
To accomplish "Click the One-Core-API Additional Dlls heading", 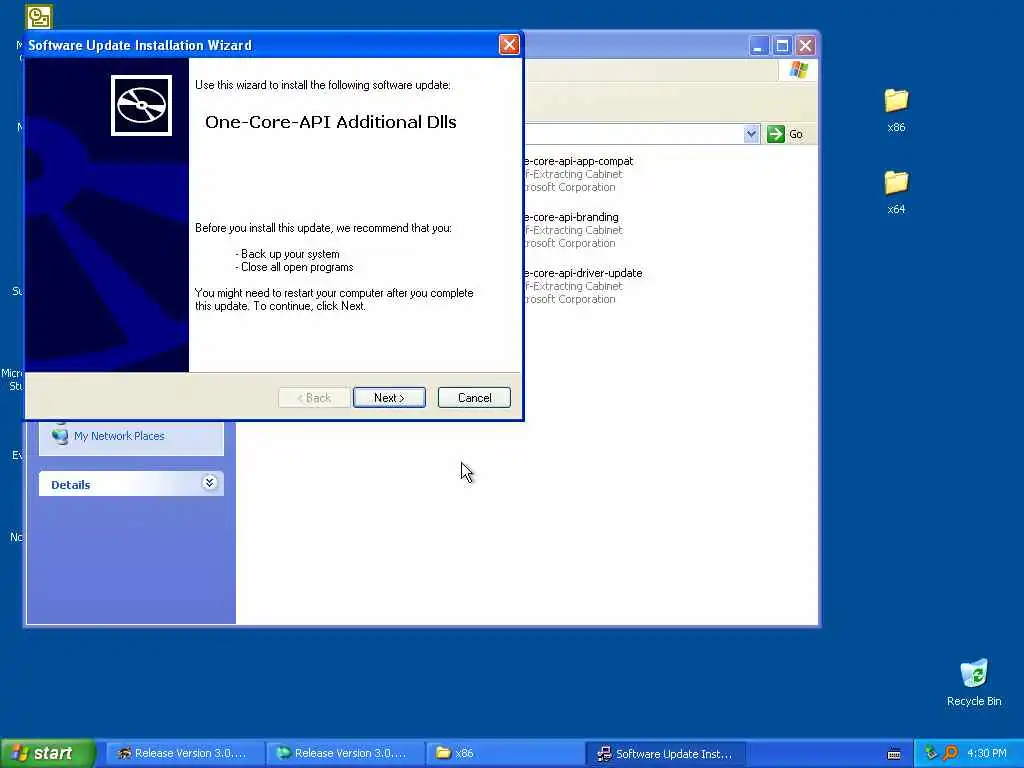I will coord(330,122).
